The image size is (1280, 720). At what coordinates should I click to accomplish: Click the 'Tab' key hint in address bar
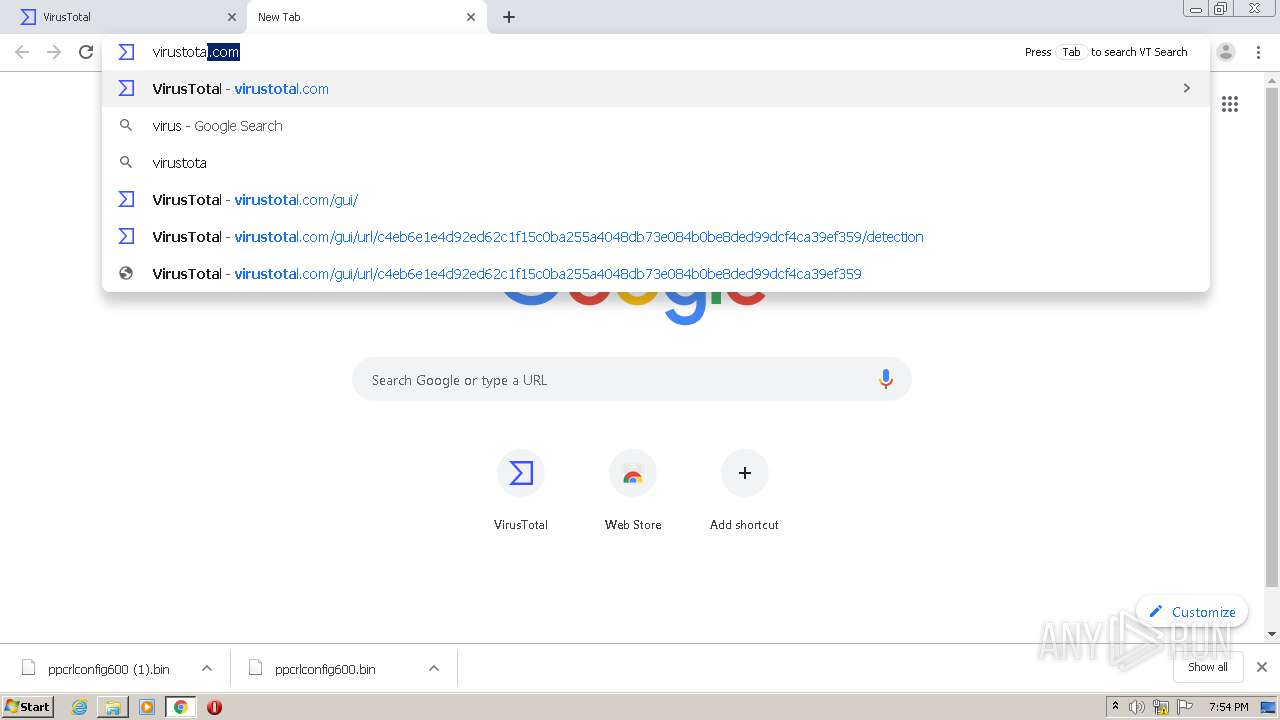pos(1071,52)
